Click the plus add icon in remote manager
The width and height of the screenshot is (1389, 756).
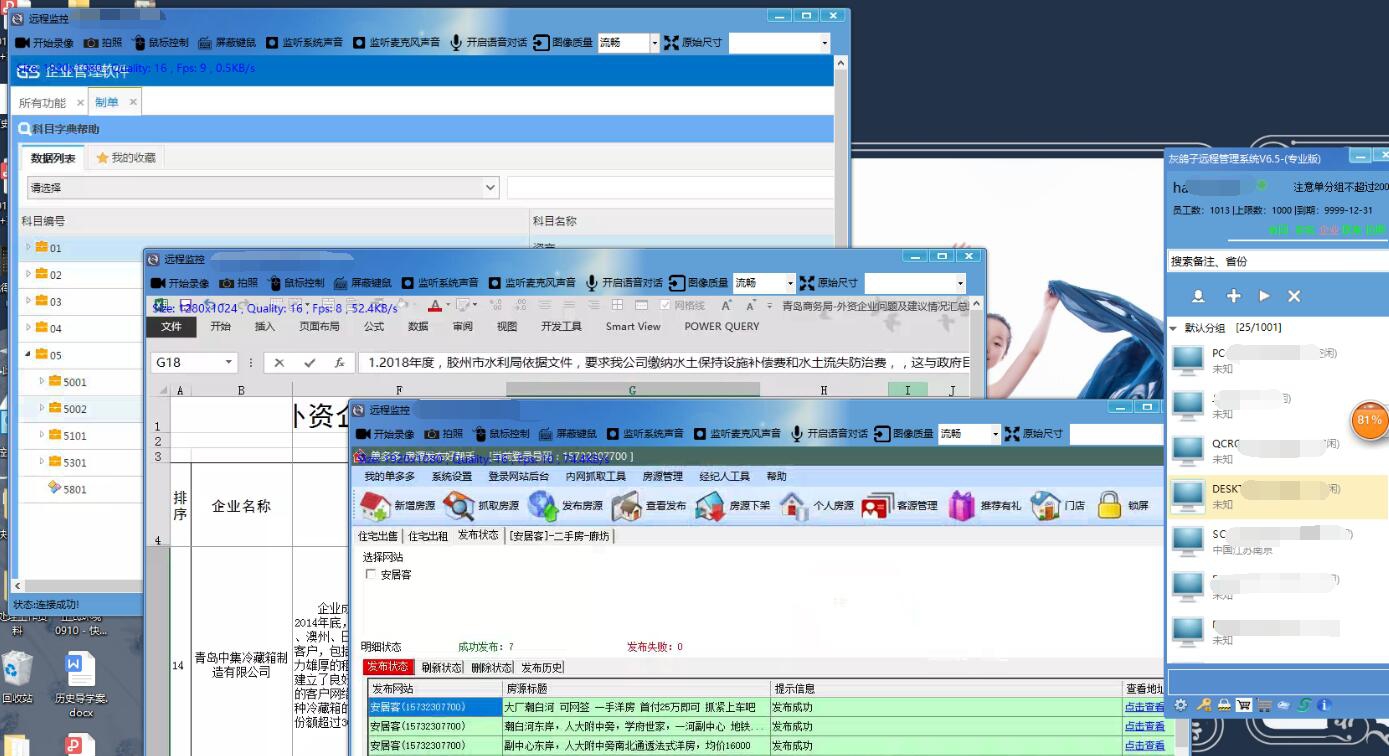(x=1234, y=296)
